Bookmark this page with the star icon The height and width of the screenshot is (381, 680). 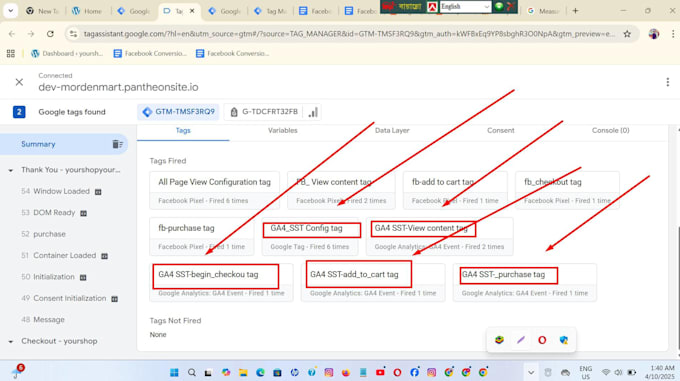[x=627, y=34]
